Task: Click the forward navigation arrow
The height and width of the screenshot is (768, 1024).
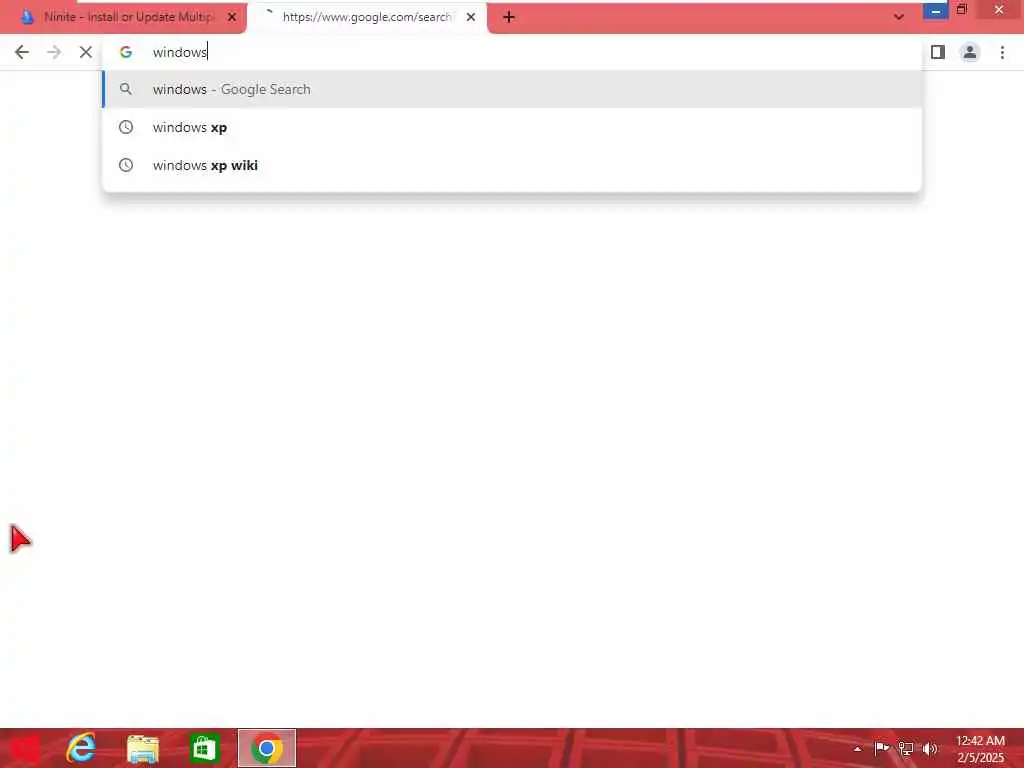Action: (54, 52)
